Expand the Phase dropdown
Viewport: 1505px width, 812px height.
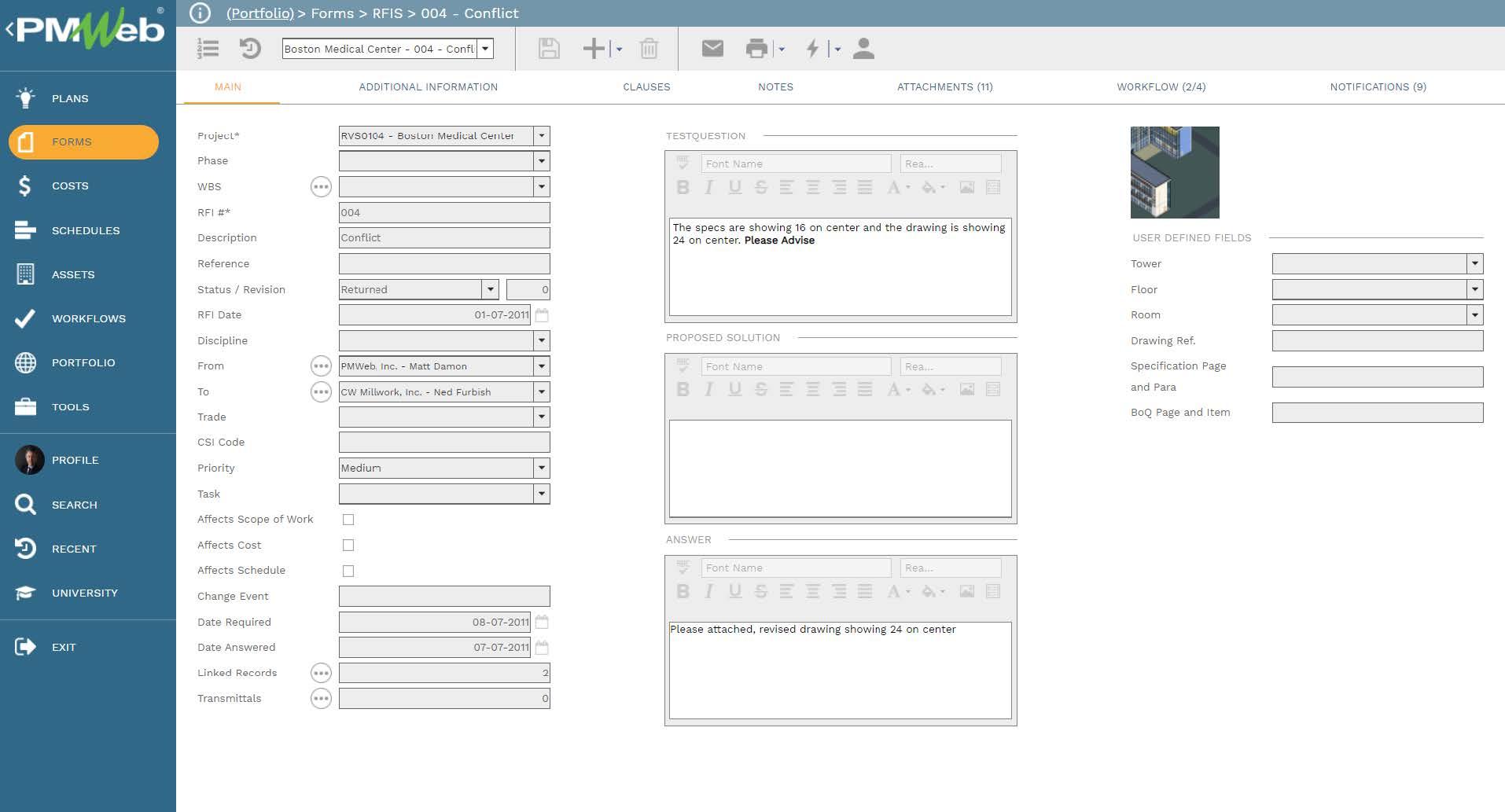(542, 161)
